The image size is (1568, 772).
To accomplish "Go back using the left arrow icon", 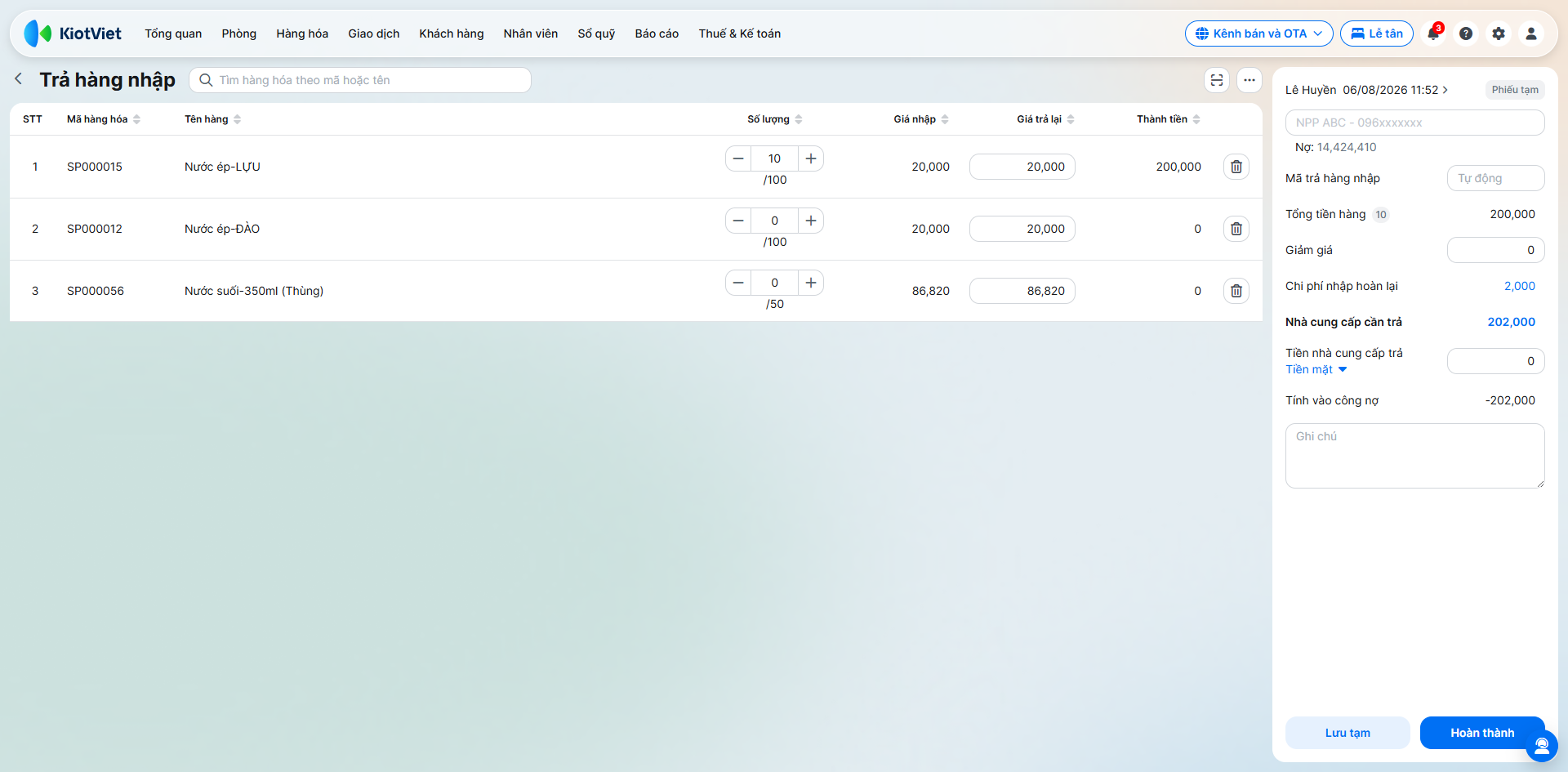I will click(x=19, y=79).
